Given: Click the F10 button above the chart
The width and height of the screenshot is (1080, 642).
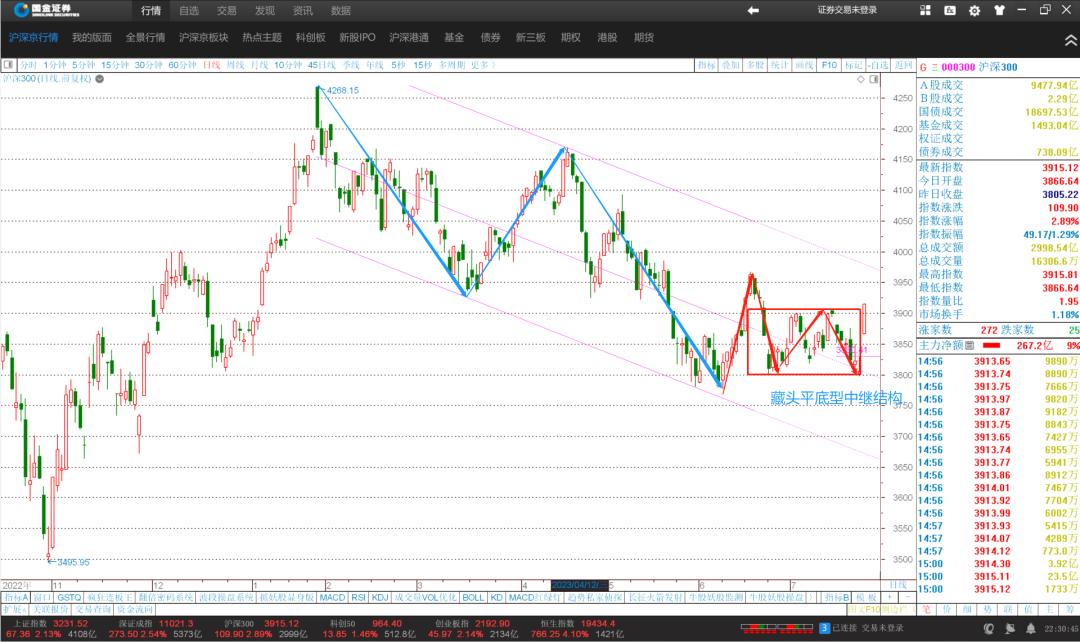Looking at the screenshot, I should pyautogui.click(x=828, y=65).
